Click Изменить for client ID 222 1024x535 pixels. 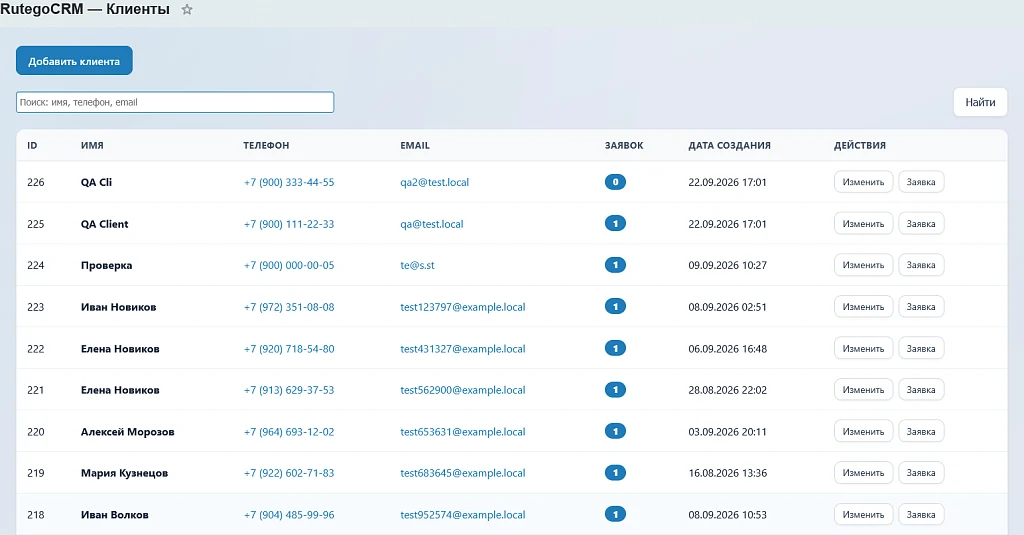click(x=863, y=349)
